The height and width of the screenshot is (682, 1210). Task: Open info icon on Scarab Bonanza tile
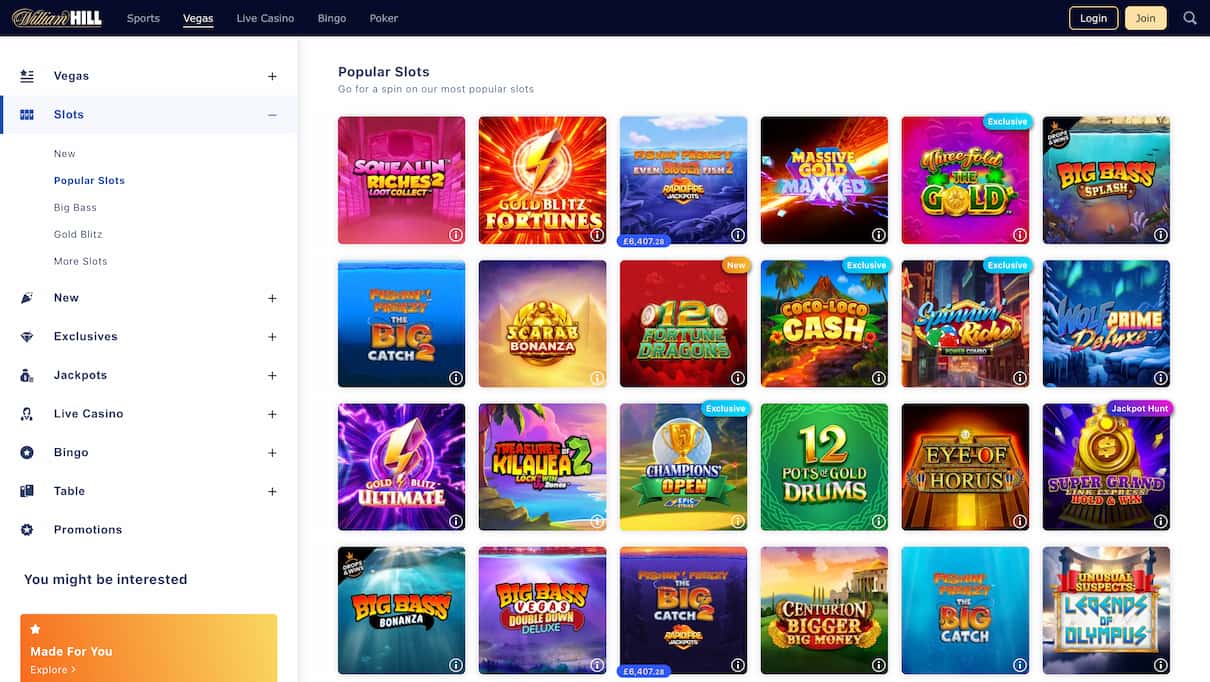[x=597, y=378]
